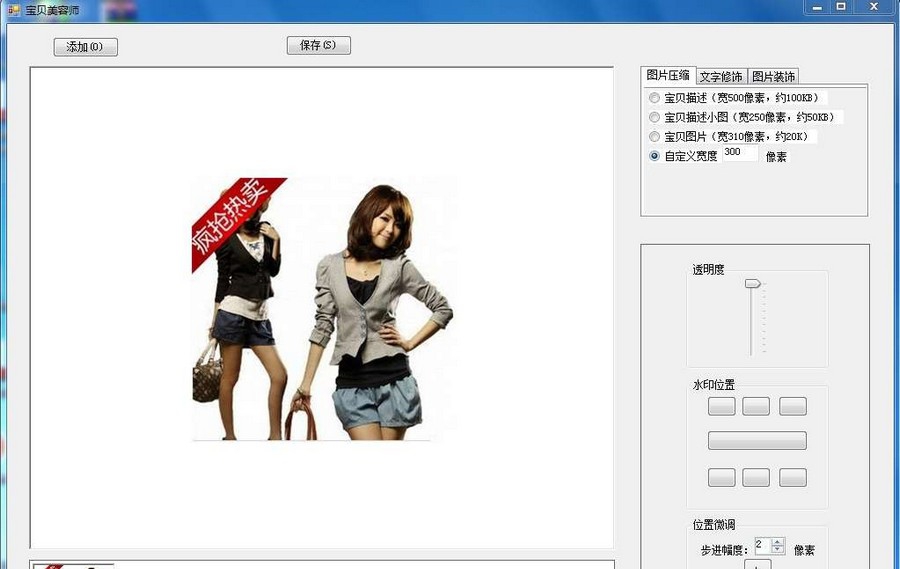Set watermark position to top-right

(x=793, y=406)
